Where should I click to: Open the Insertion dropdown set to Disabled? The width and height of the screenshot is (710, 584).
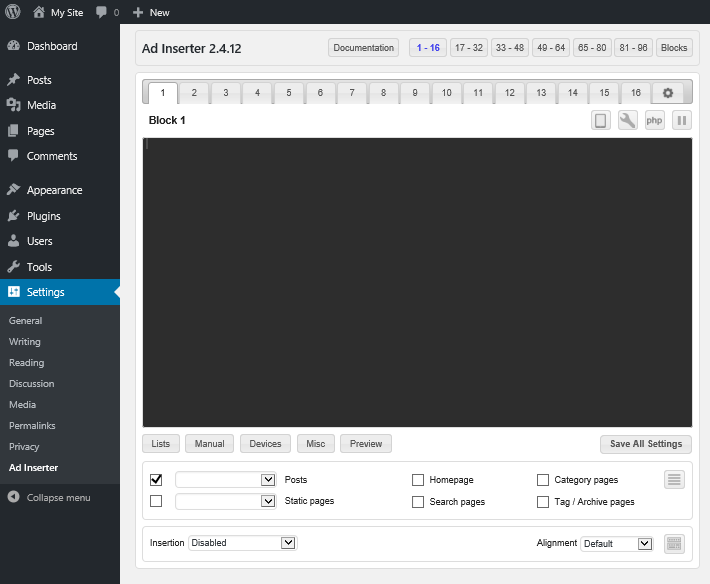tap(242, 543)
